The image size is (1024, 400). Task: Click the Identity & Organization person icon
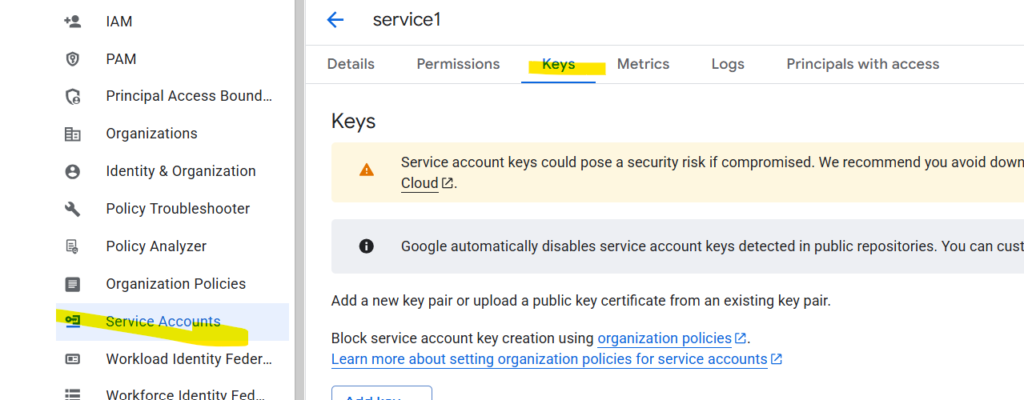pos(72,171)
